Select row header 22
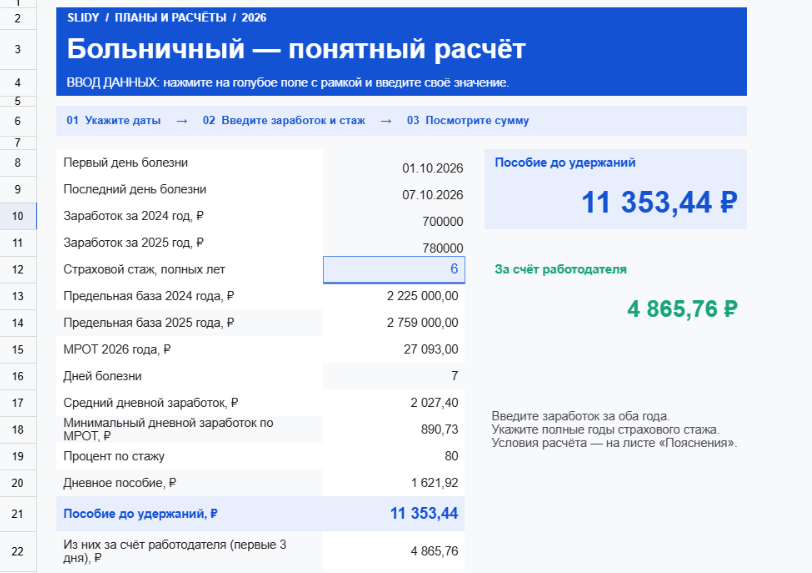812x573 pixels. point(18,551)
